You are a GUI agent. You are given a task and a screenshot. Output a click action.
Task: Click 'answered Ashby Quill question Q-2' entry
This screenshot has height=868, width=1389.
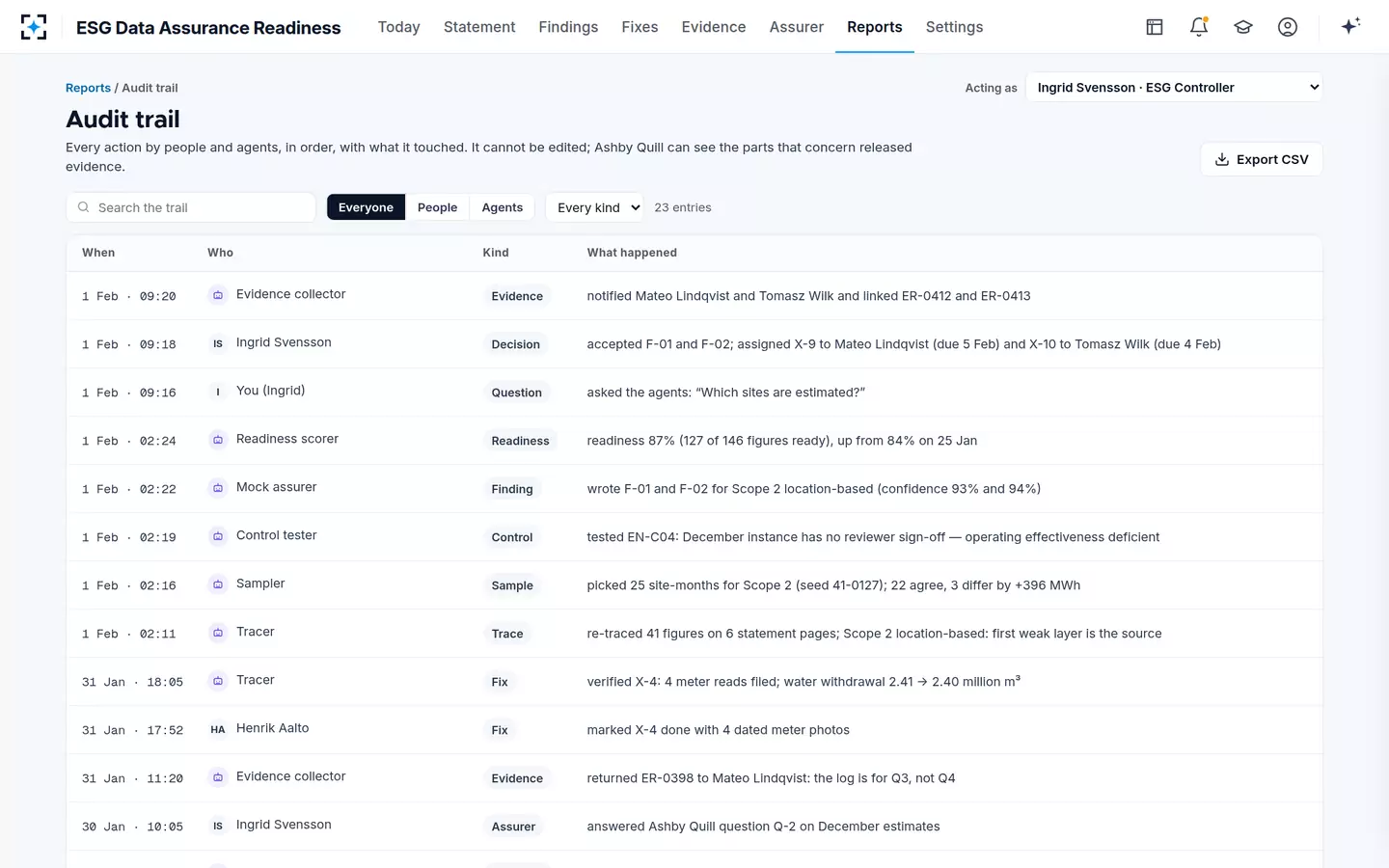763,827
